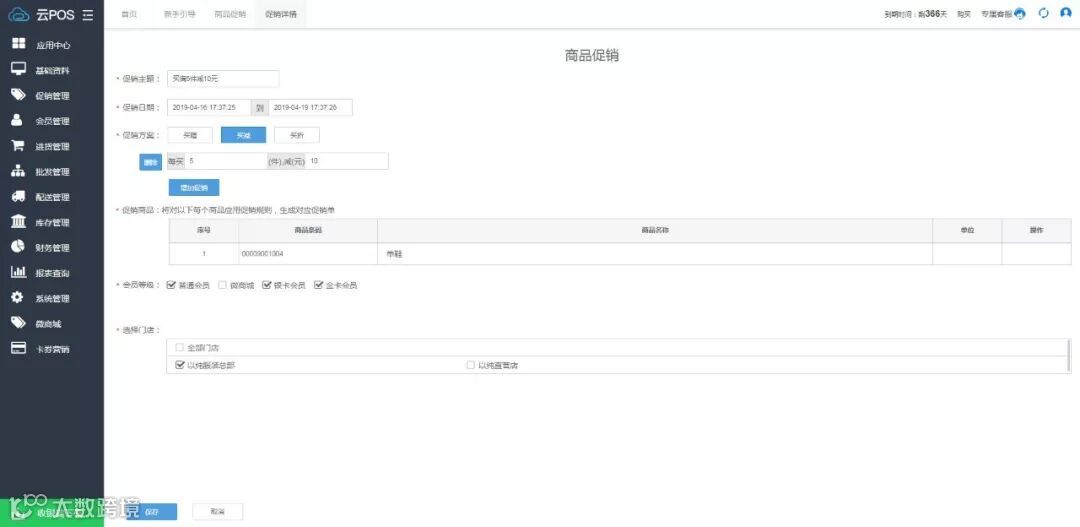Click the 操作 column header

click(1037, 230)
